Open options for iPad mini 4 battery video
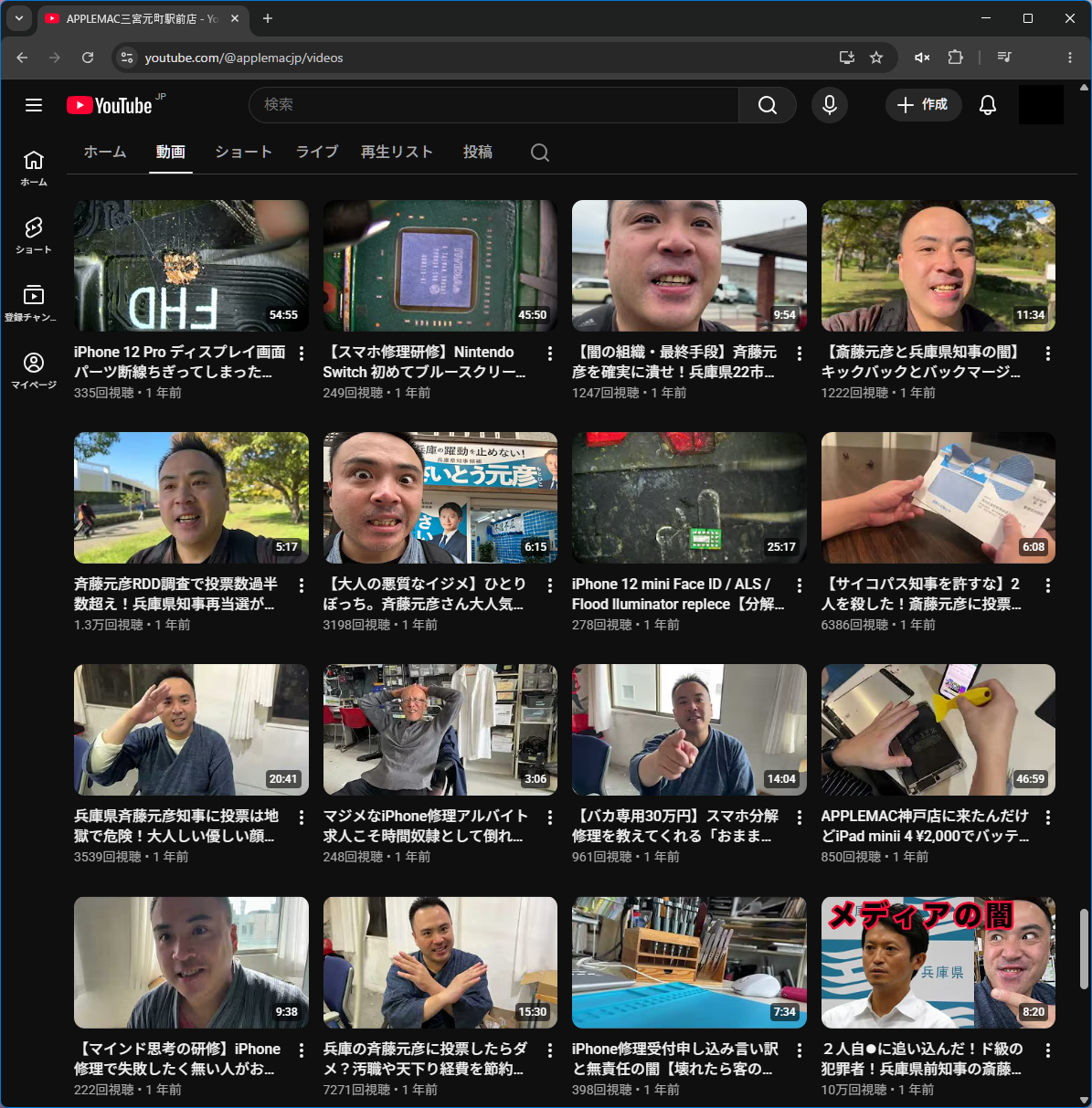This screenshot has width=1092, height=1108. pyautogui.click(x=1048, y=818)
